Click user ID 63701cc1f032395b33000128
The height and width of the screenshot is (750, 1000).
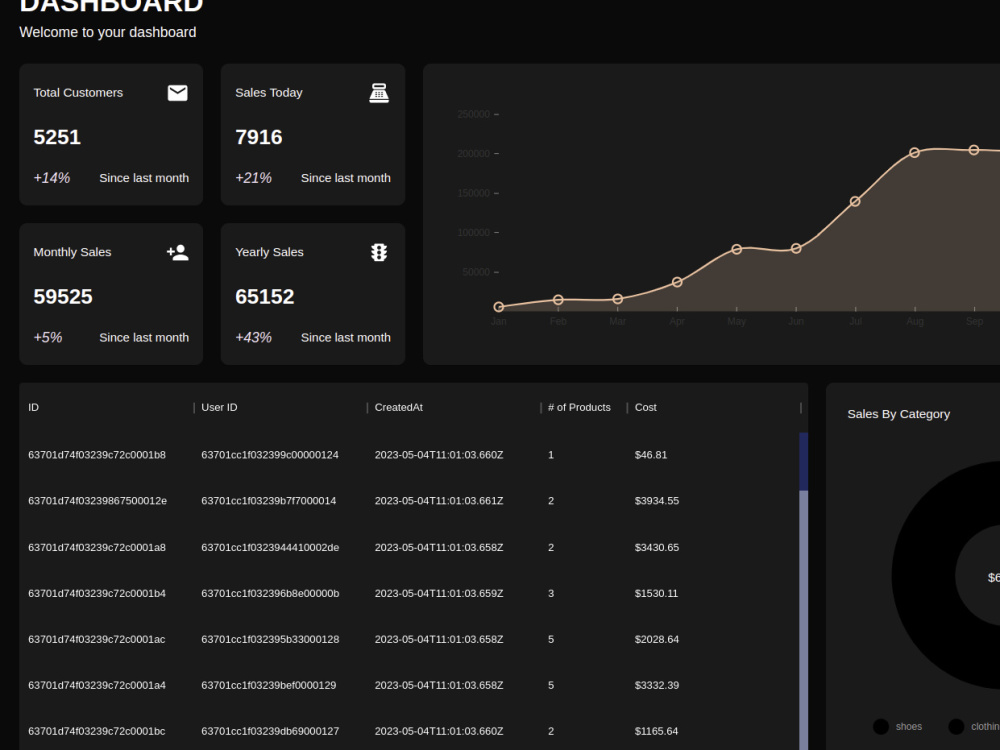click(270, 639)
